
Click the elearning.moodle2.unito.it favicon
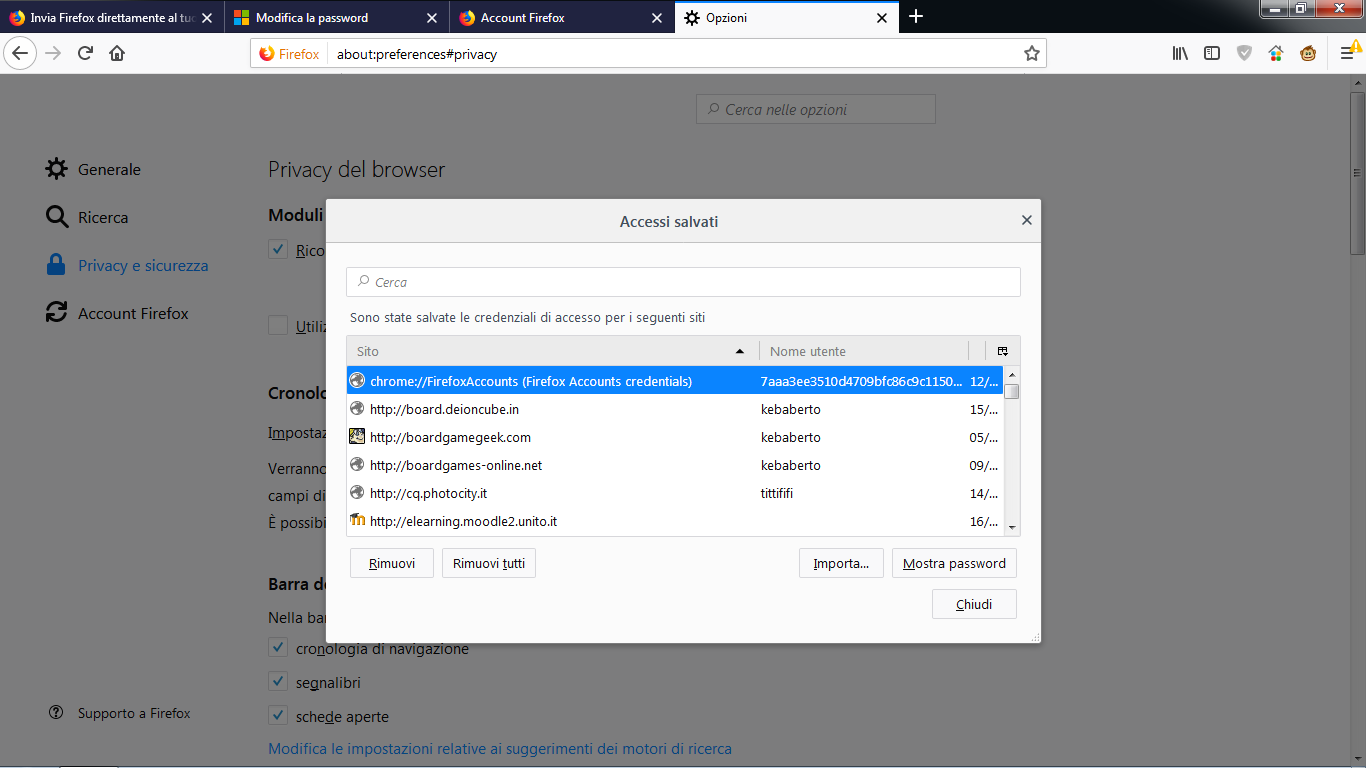pos(357,521)
